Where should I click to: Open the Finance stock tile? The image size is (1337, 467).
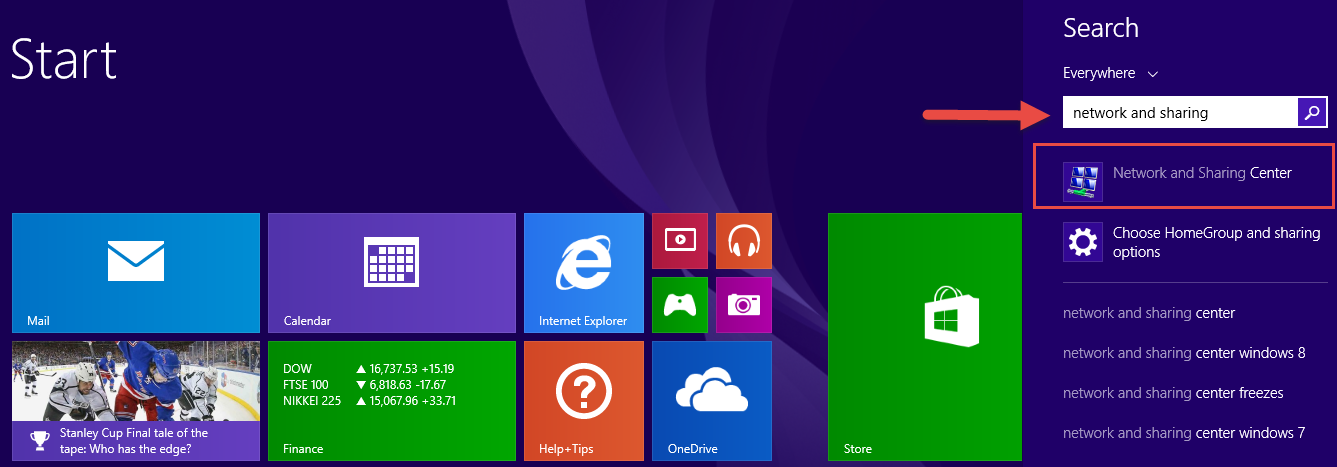pyautogui.click(x=391, y=401)
